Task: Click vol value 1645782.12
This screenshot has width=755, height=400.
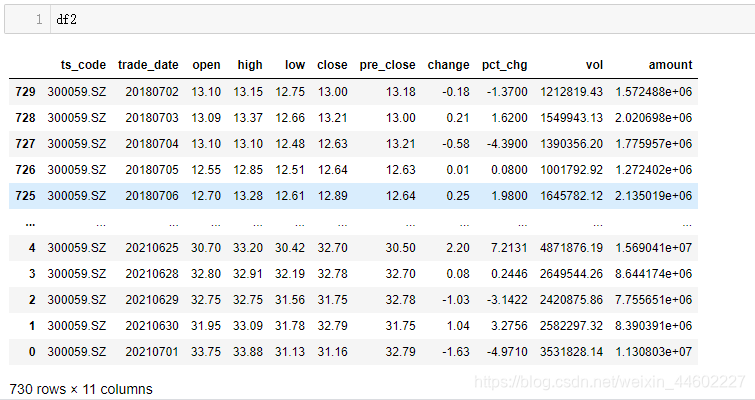Action: pos(571,195)
